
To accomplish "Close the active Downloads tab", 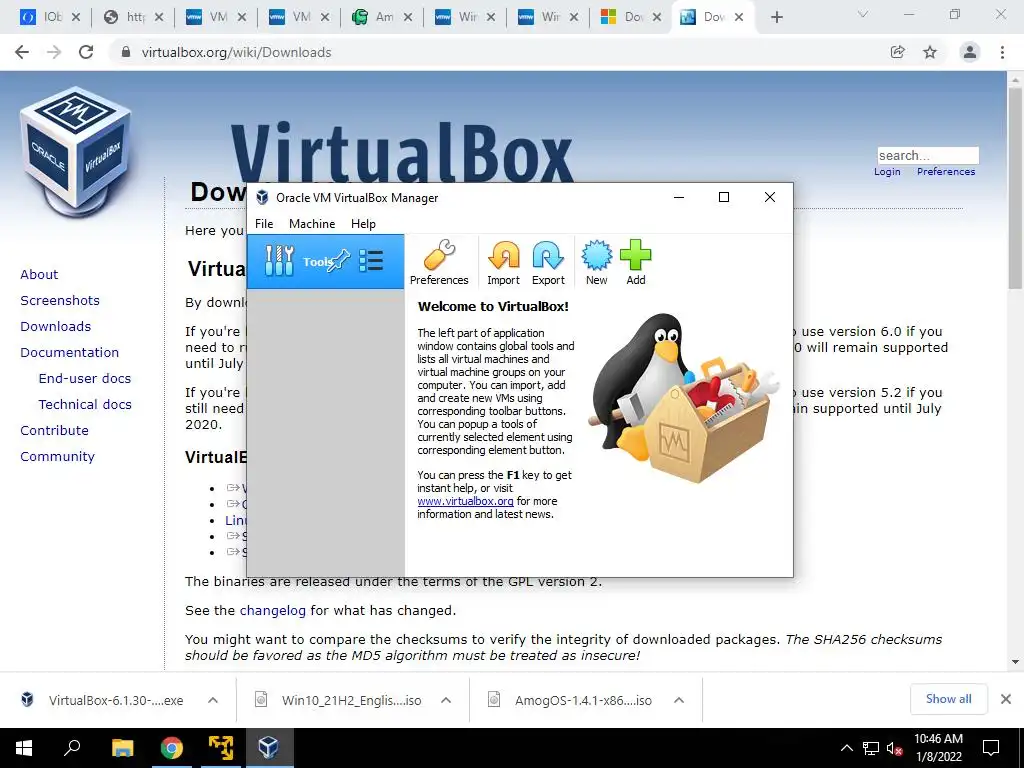I will pos(739,17).
